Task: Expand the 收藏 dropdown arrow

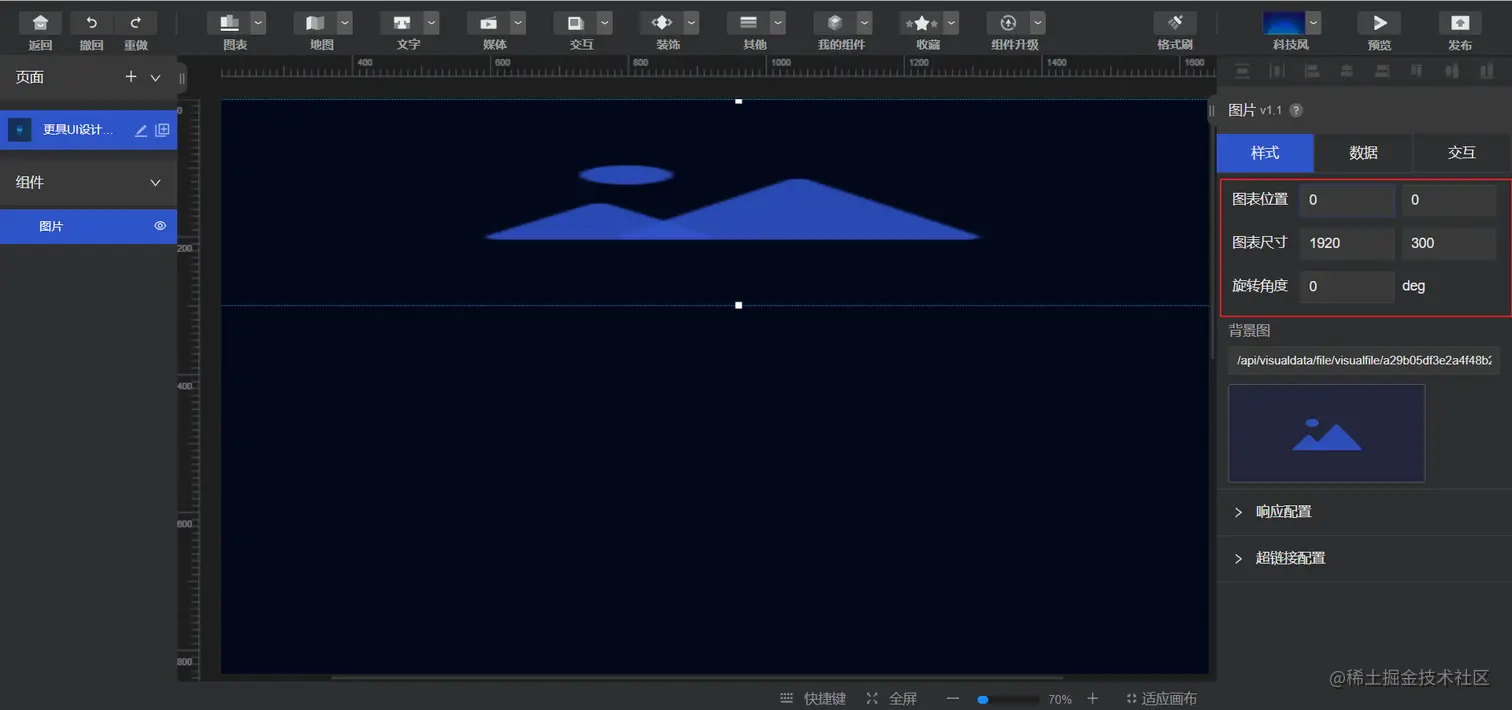Action: tap(951, 23)
